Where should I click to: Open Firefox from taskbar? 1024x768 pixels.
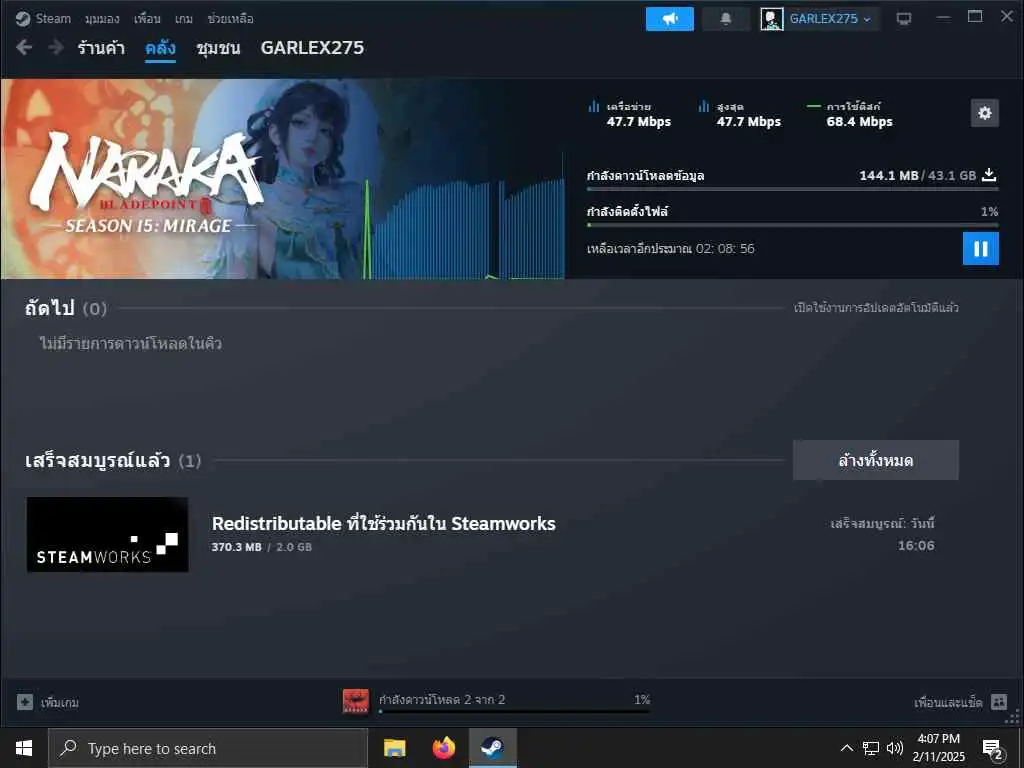443,748
